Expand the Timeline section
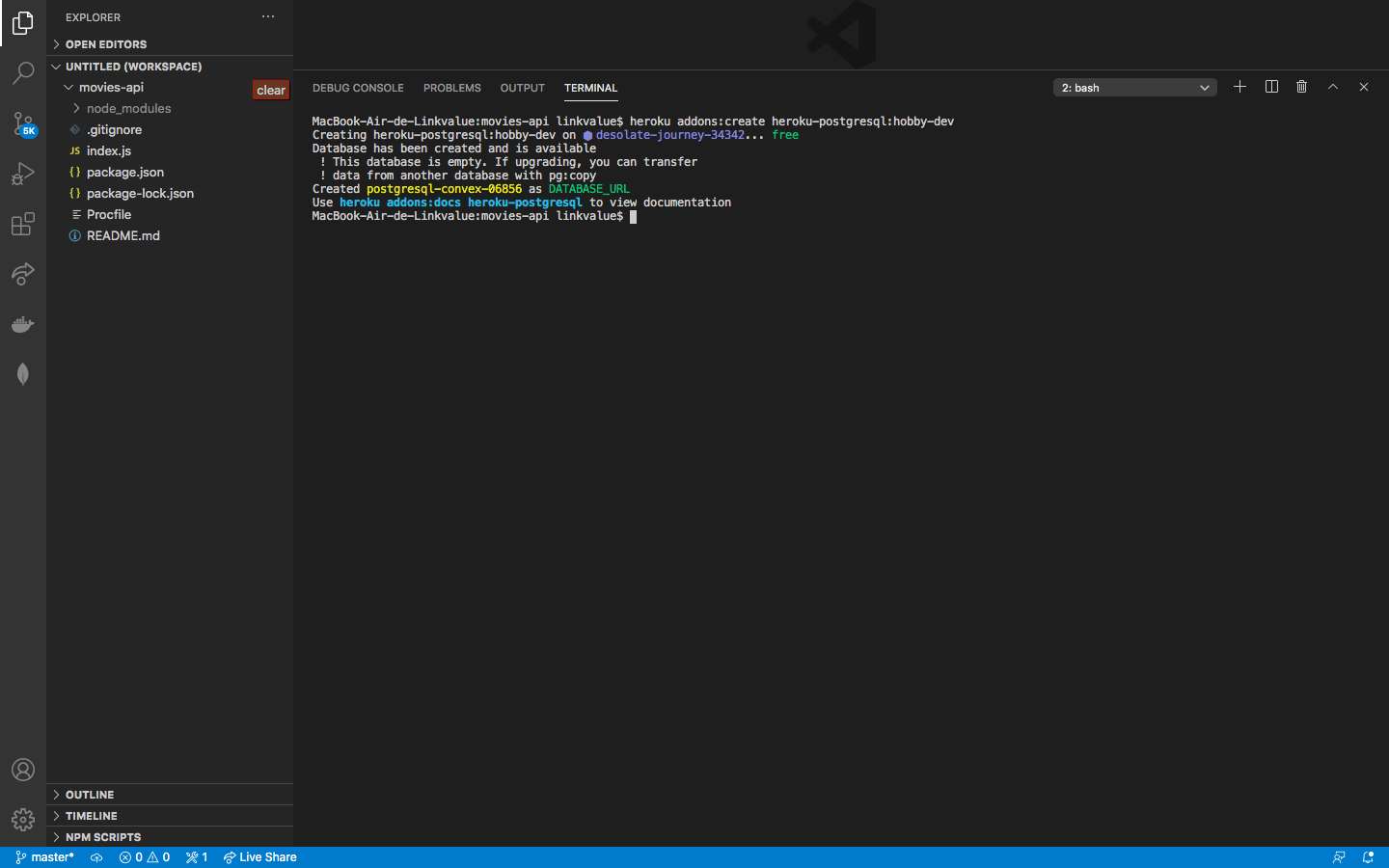Screen dimensions: 1389x868 point(170,816)
